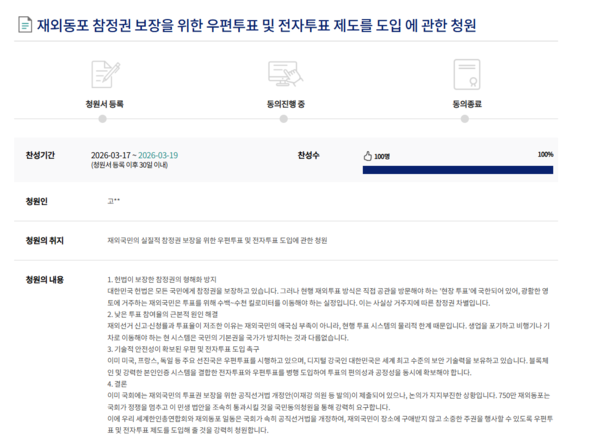Click the paragraph starting 재외선거 신고·신청률과
The width and height of the screenshot is (600, 441).
[329, 332]
